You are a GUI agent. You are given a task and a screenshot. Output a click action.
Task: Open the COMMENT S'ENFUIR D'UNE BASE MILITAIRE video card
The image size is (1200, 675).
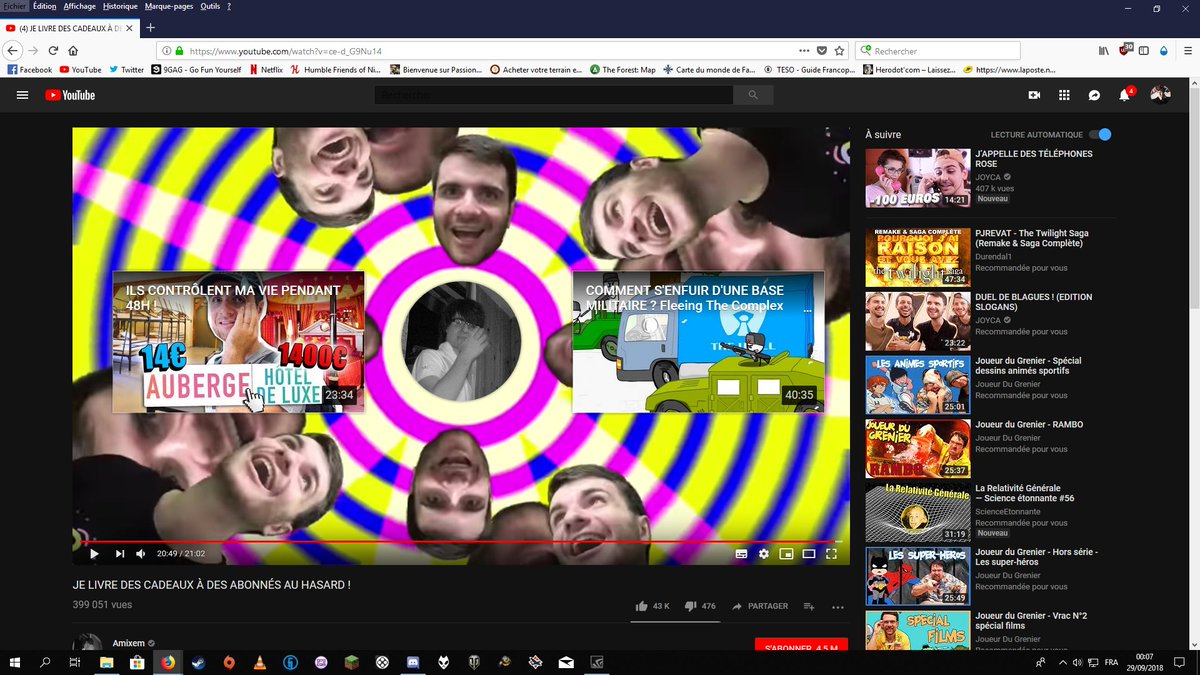pos(698,342)
